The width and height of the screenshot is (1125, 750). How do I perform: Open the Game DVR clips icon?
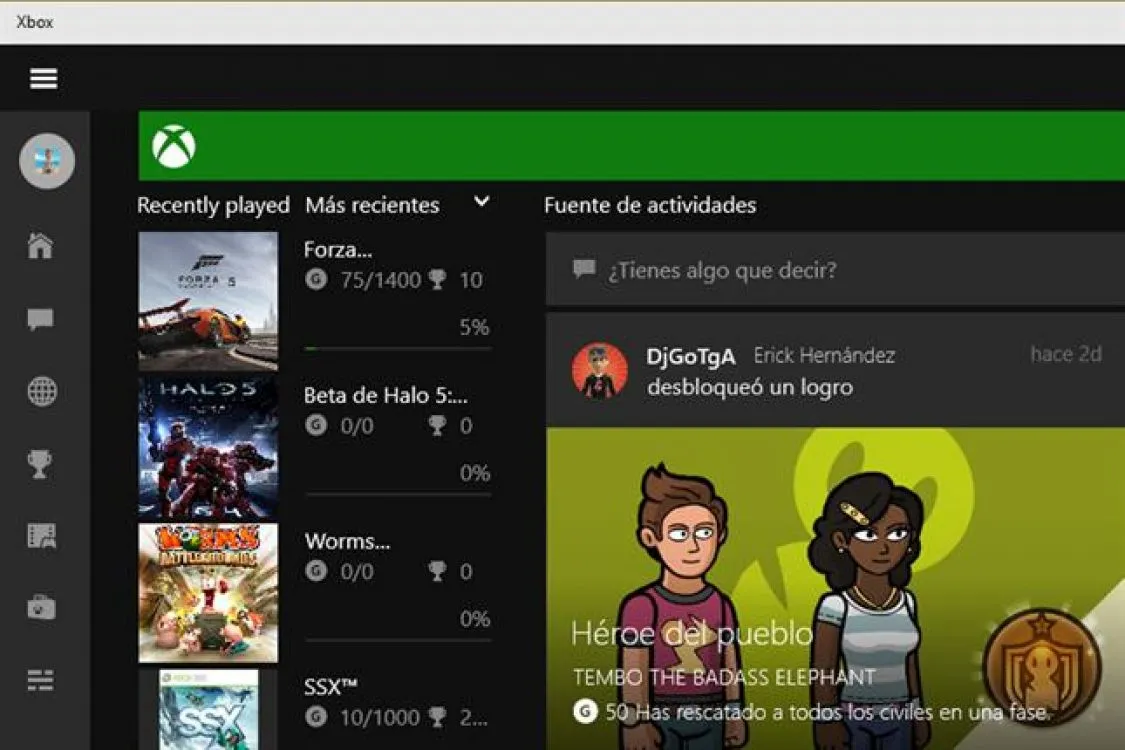42,536
